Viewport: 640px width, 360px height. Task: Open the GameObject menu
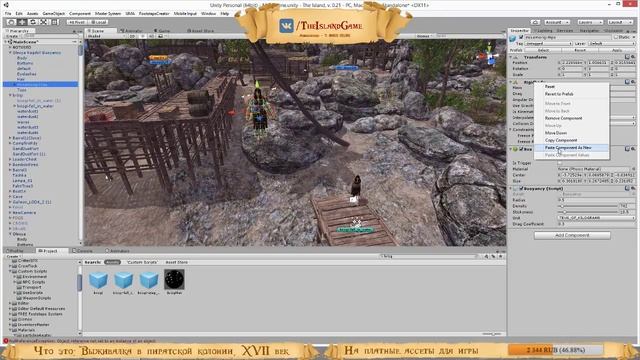click(x=53, y=13)
